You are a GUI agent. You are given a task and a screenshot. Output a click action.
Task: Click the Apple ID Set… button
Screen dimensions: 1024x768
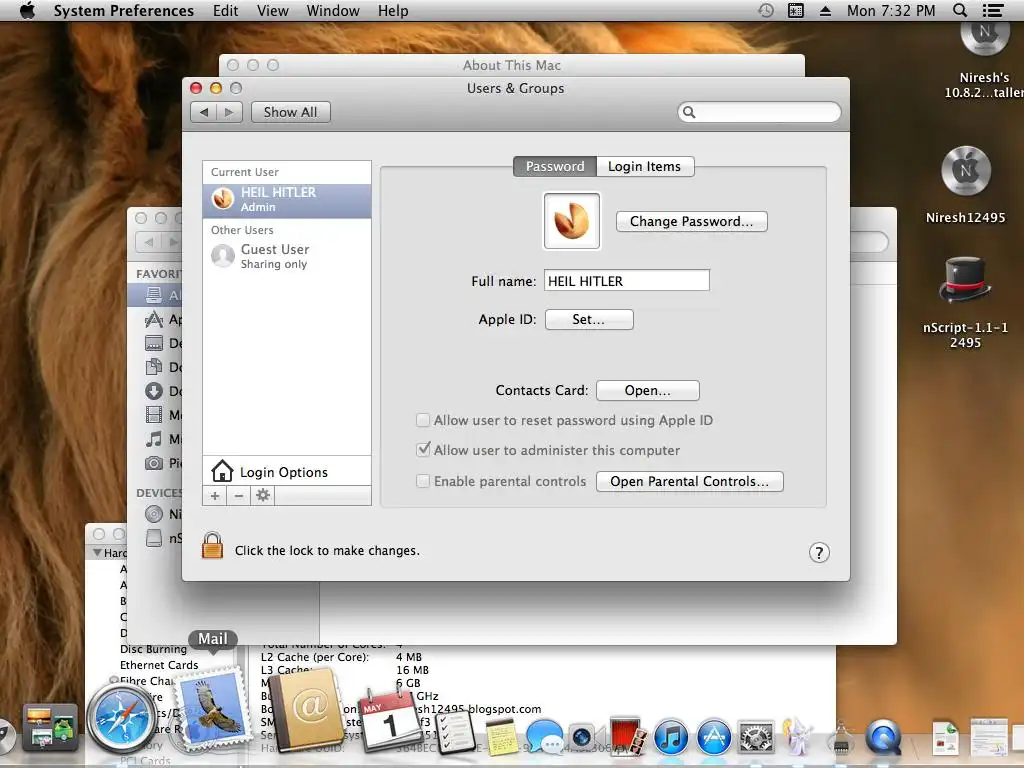(x=589, y=319)
